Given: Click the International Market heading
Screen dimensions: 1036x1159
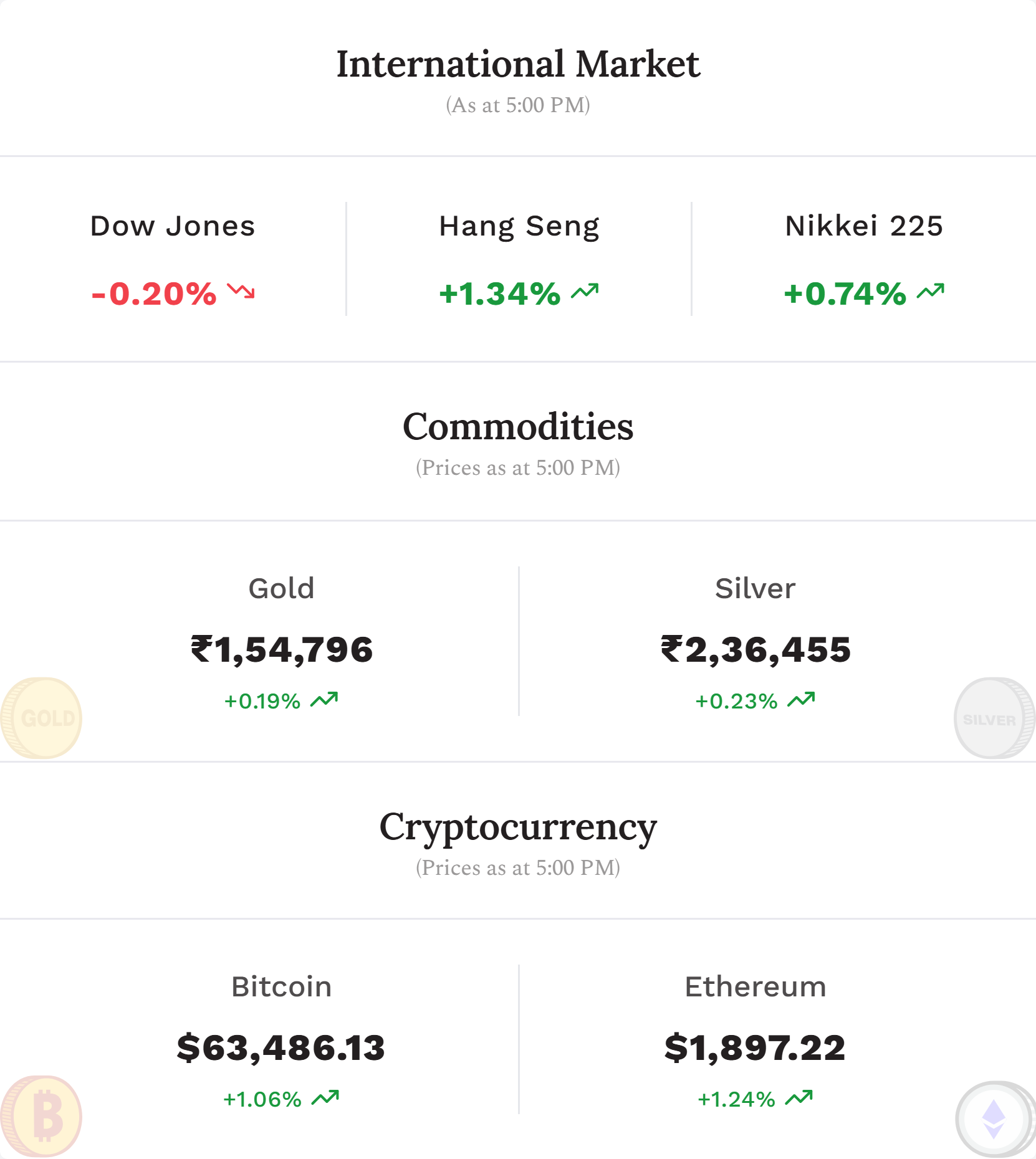Looking at the screenshot, I should [518, 64].
